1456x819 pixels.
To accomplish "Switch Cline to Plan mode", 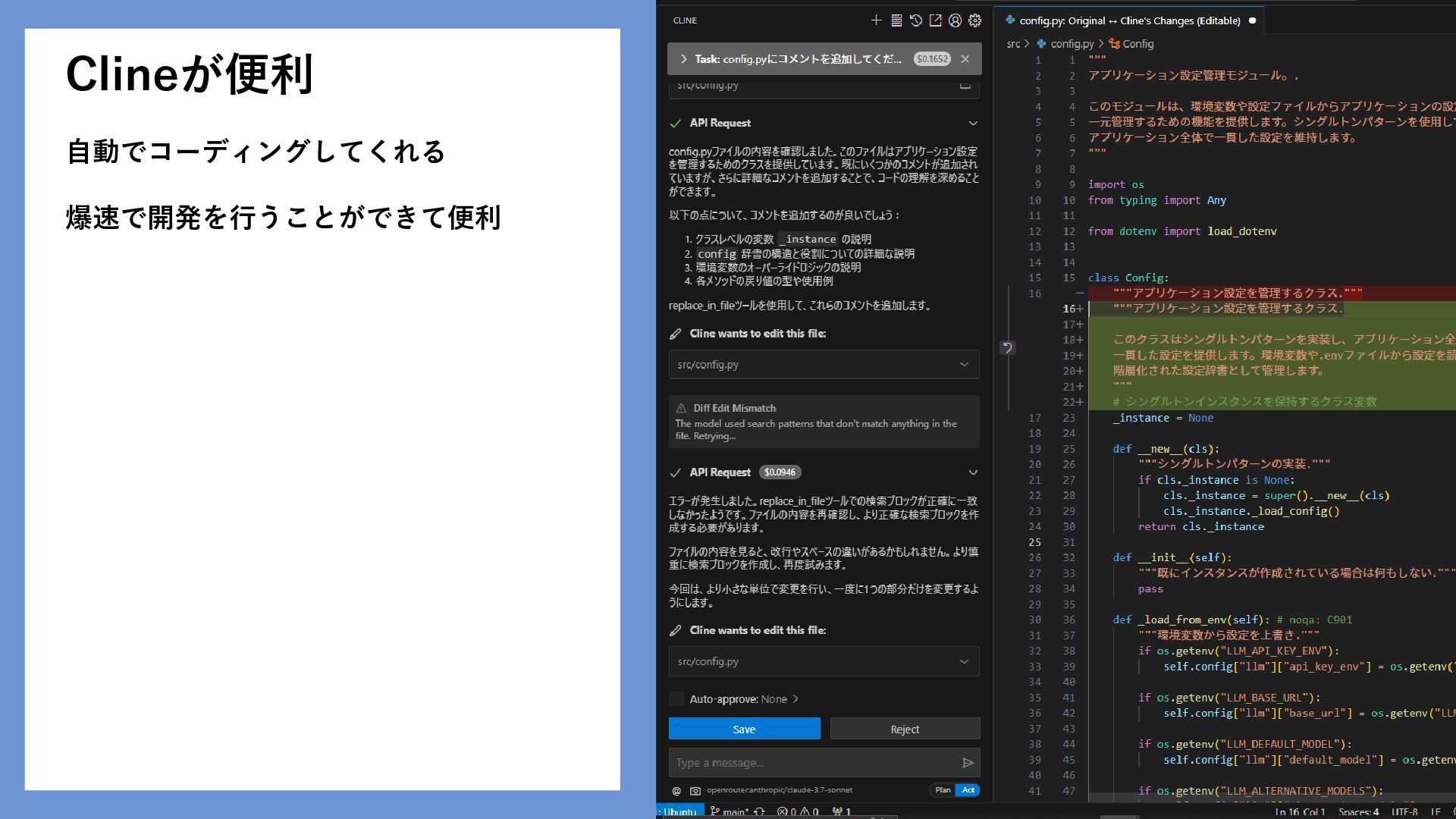I will (943, 789).
